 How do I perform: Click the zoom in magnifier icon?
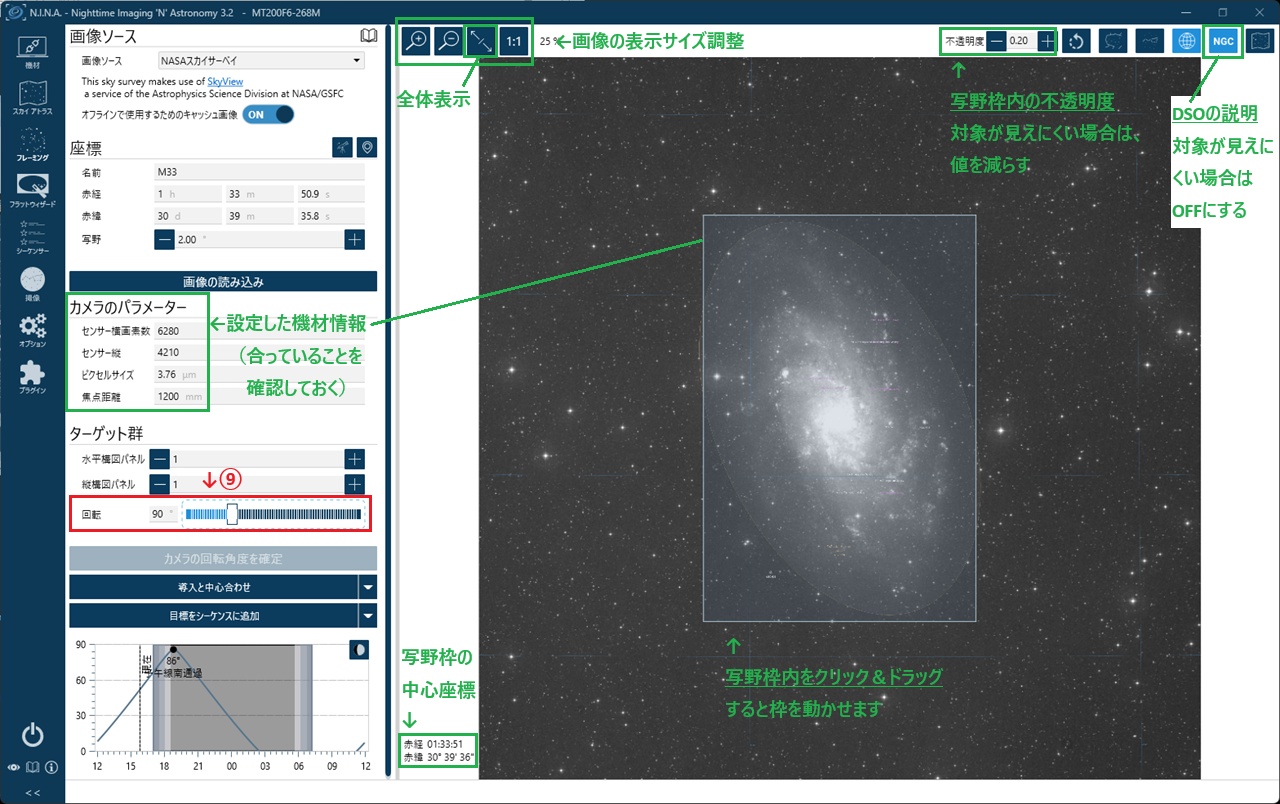pos(416,41)
